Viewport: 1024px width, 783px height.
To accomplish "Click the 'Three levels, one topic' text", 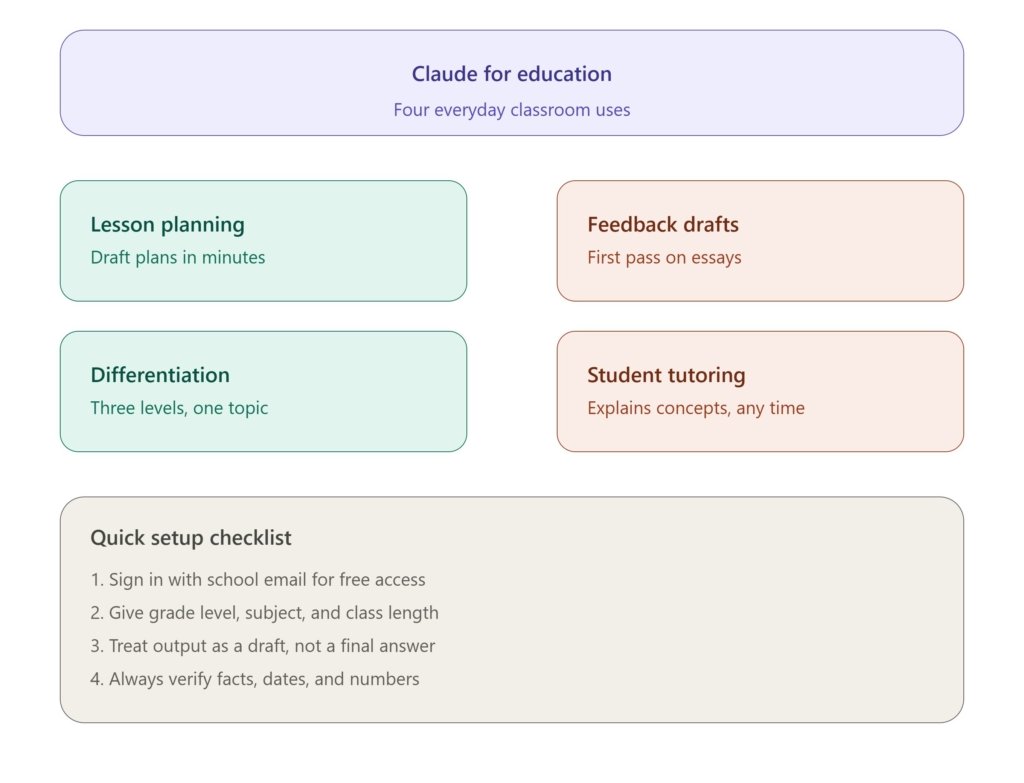I will tap(179, 408).
